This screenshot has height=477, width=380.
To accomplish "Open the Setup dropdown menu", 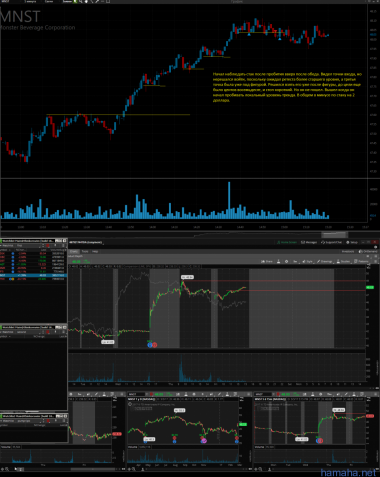I will (352, 242).
